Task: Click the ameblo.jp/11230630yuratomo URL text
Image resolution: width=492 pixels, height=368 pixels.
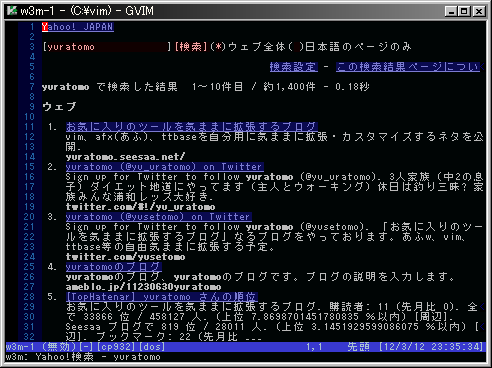Action: coord(143,287)
